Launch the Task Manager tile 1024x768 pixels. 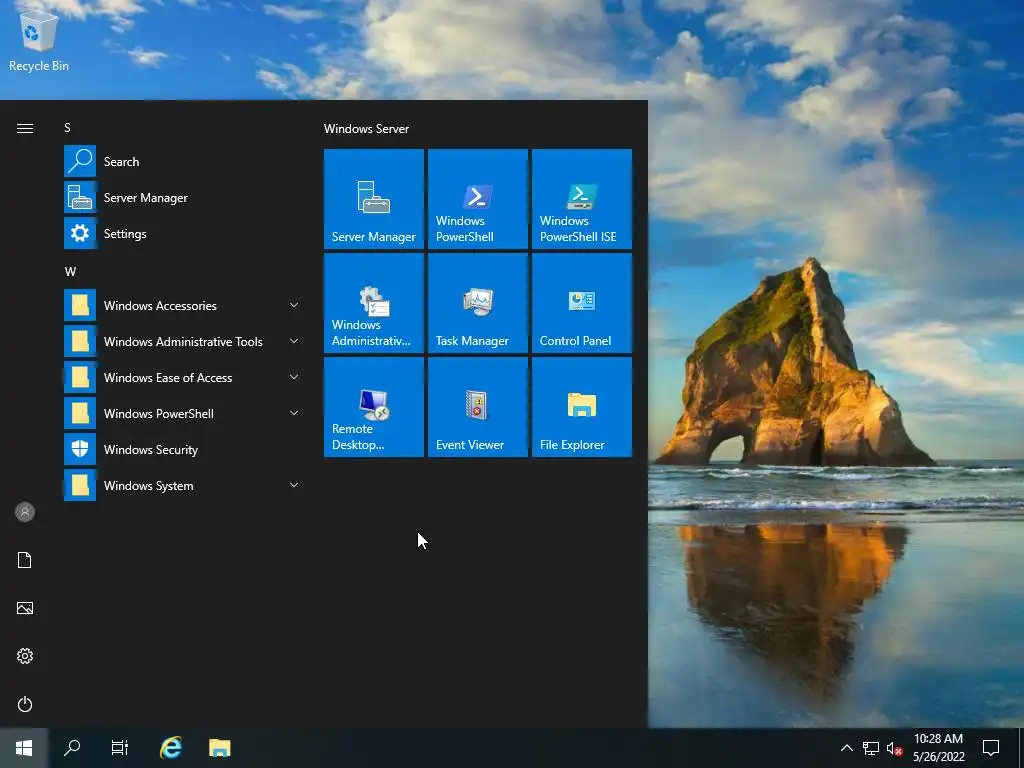click(x=477, y=302)
